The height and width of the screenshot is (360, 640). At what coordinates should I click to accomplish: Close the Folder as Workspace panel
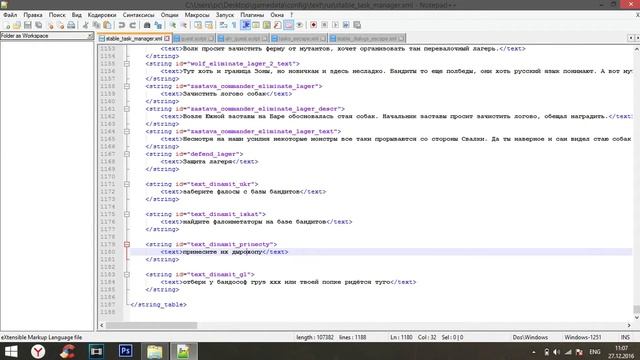pos(90,36)
